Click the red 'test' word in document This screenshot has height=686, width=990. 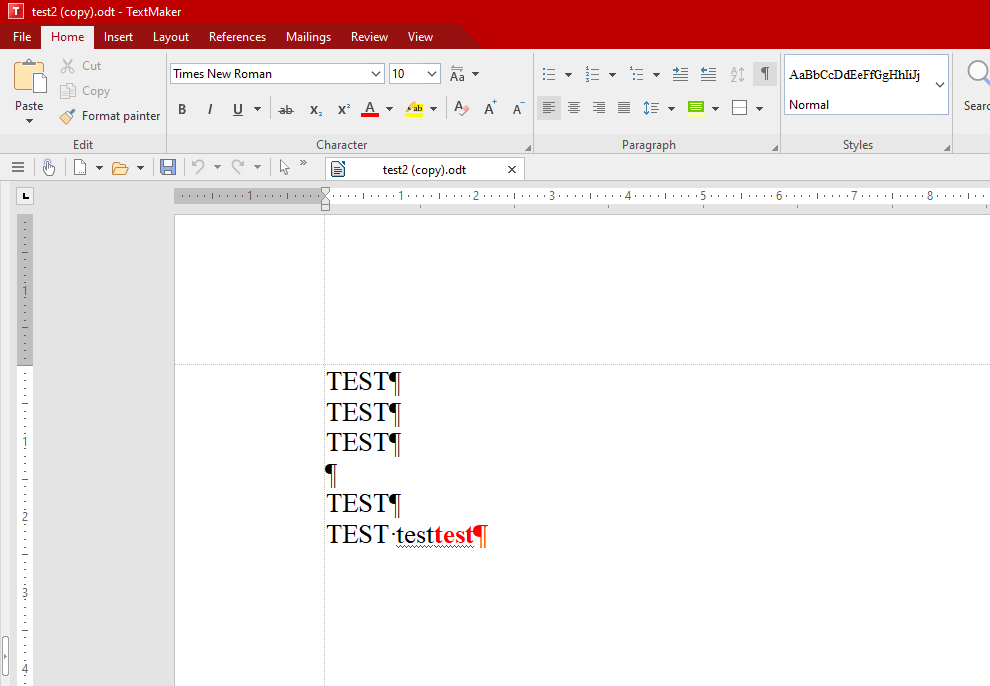(453, 535)
